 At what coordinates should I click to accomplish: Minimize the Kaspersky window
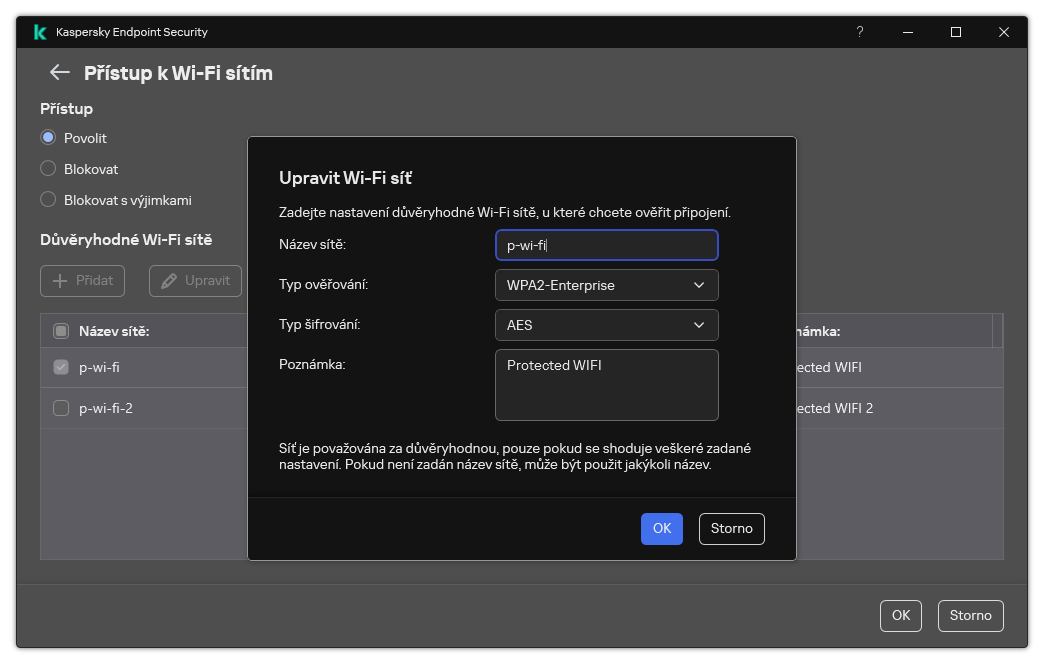pyautogui.click(x=907, y=32)
